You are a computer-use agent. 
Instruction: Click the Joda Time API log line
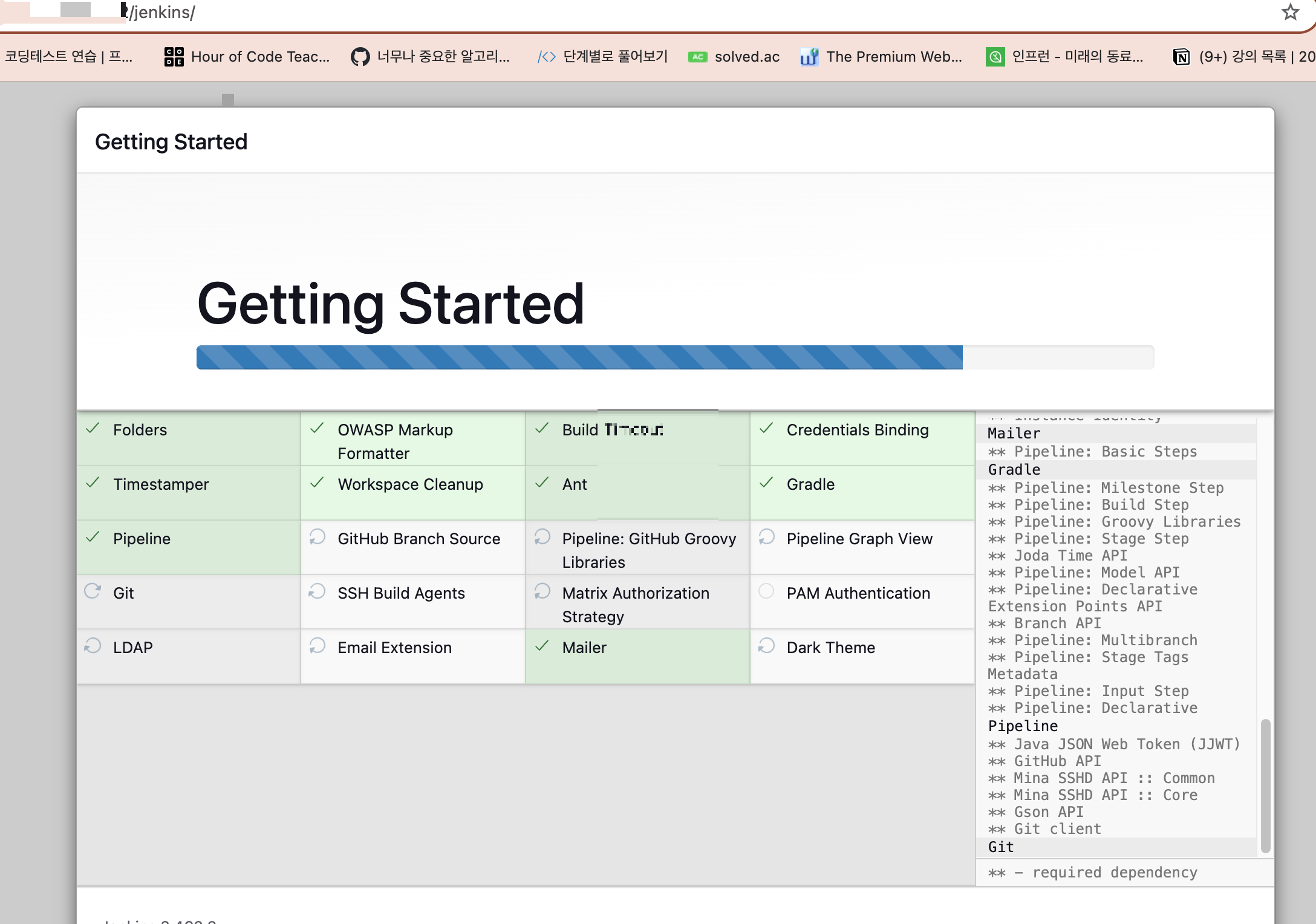(x=1057, y=556)
